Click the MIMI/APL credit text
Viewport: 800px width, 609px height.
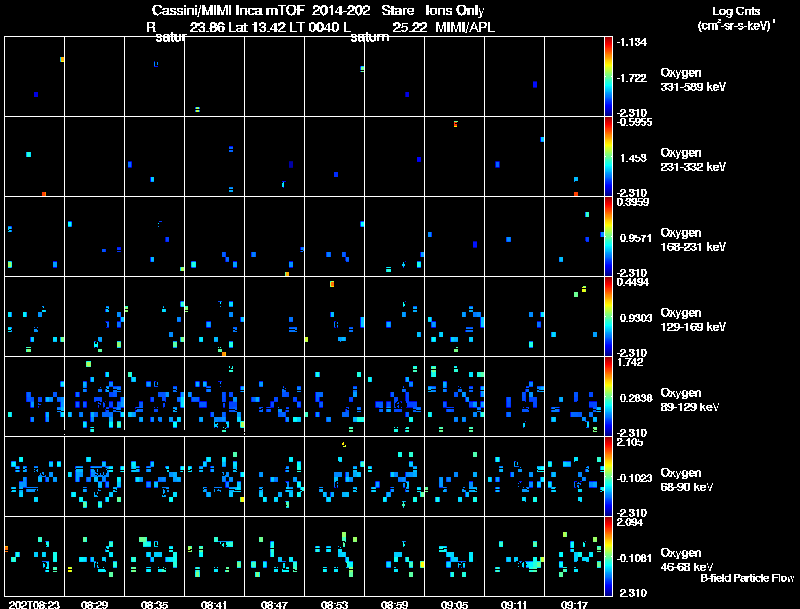(464, 27)
